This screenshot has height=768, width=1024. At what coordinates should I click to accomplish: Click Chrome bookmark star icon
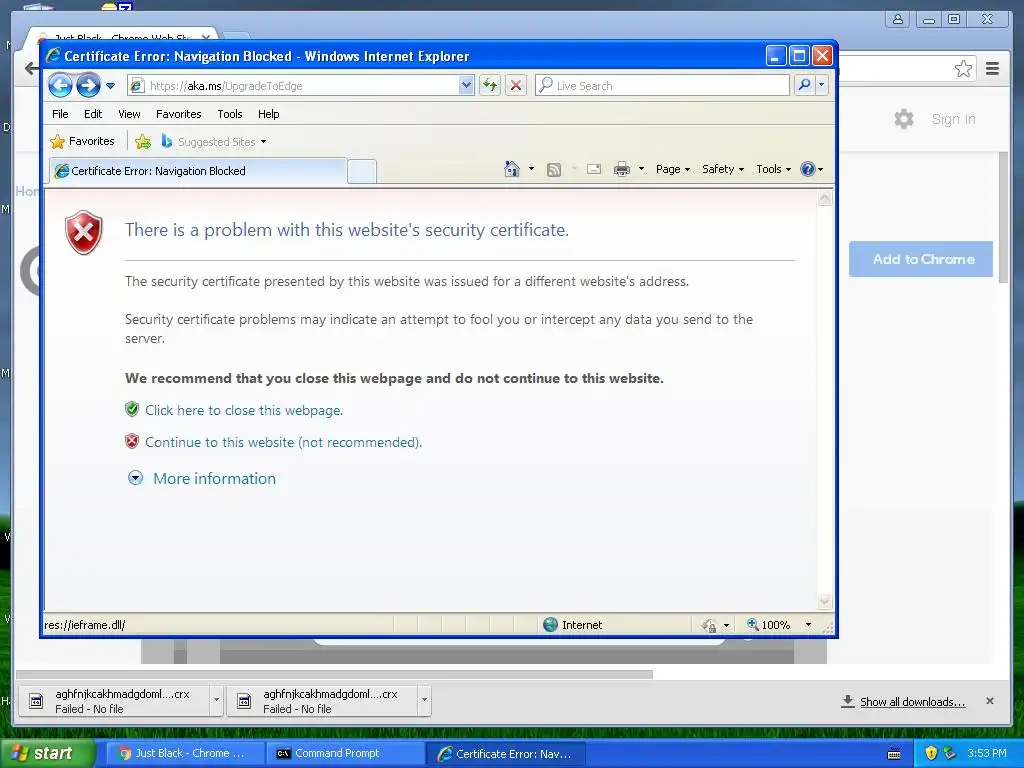(963, 69)
